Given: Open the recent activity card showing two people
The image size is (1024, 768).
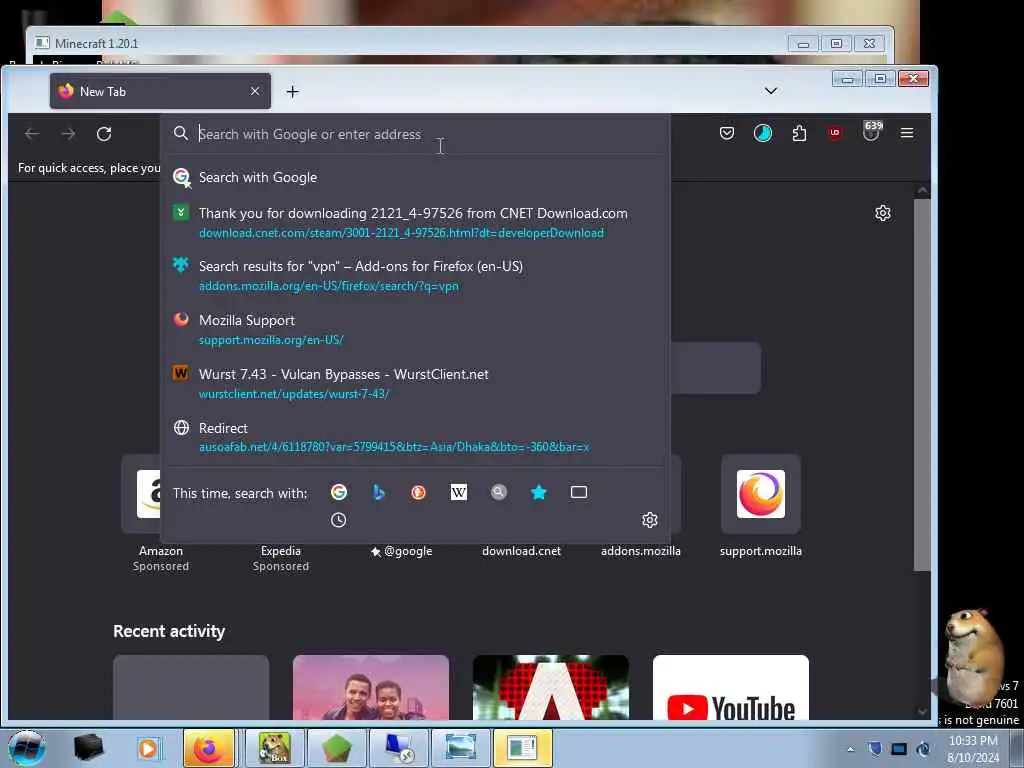Looking at the screenshot, I should pyautogui.click(x=371, y=688).
